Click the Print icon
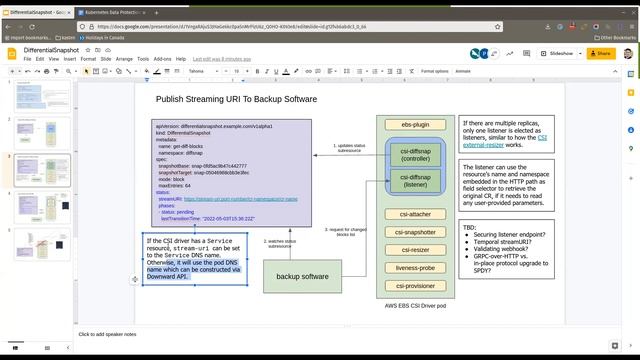Viewport: 640px width, 360px height. (x=47, y=71)
